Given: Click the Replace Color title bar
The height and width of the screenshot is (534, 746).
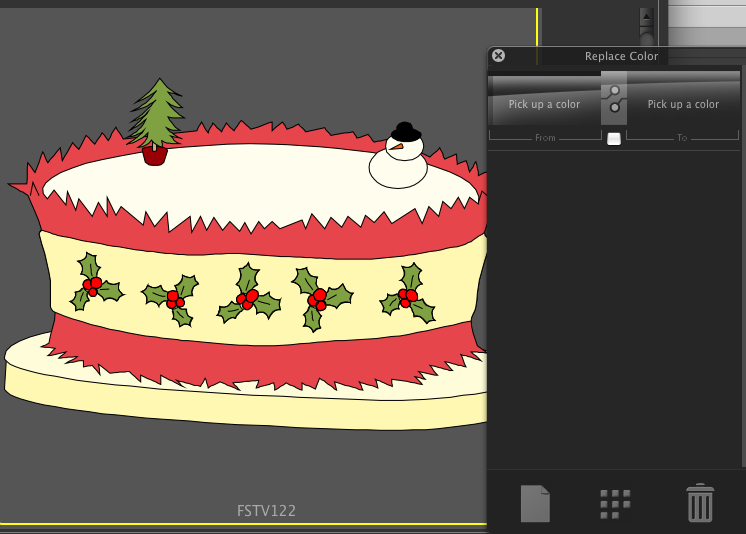Looking at the screenshot, I should tap(621, 56).
